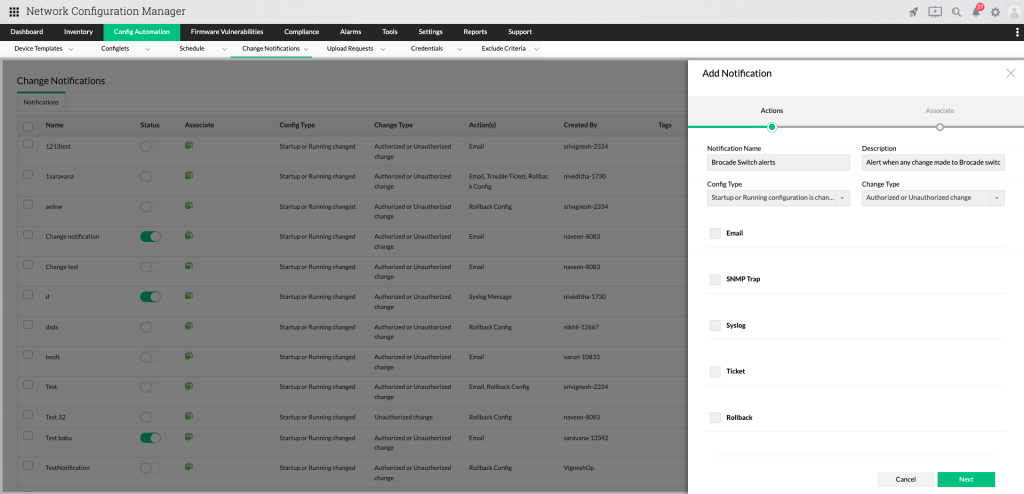The height and width of the screenshot is (494, 1024).
Task: Tick the Rollback checkbox
Action: (715, 417)
